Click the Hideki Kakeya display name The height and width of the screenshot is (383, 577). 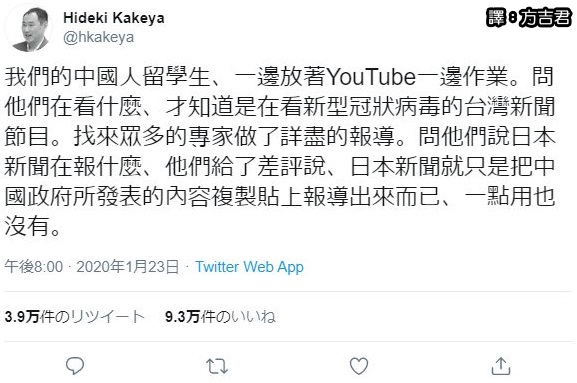pyautogui.click(x=114, y=18)
